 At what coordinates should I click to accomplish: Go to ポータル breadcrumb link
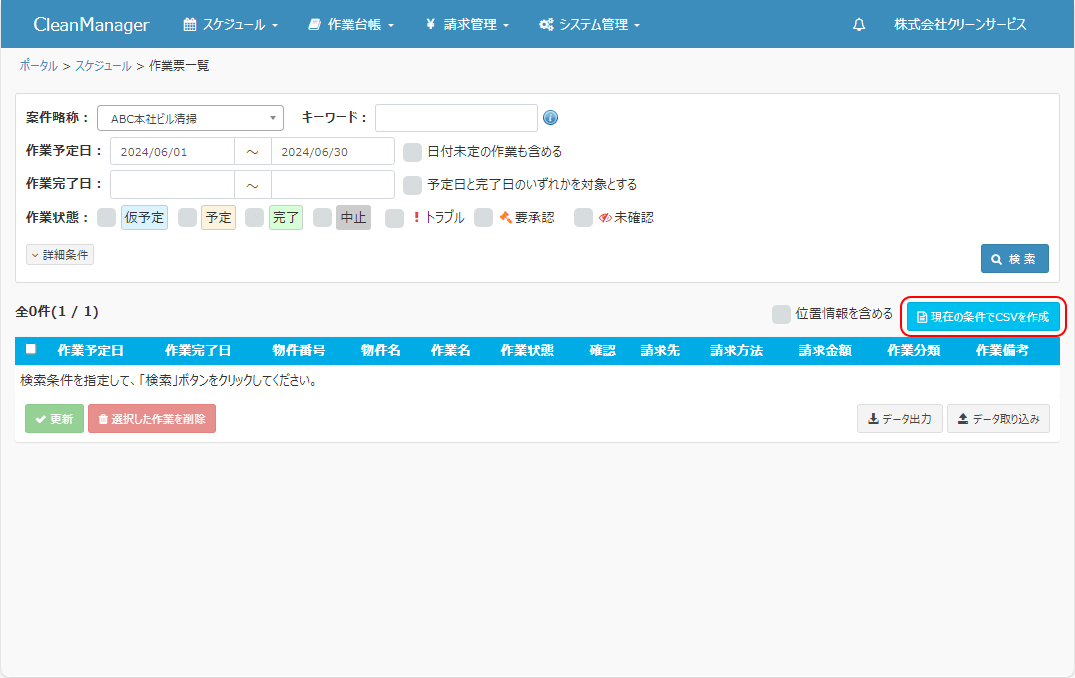(x=38, y=66)
